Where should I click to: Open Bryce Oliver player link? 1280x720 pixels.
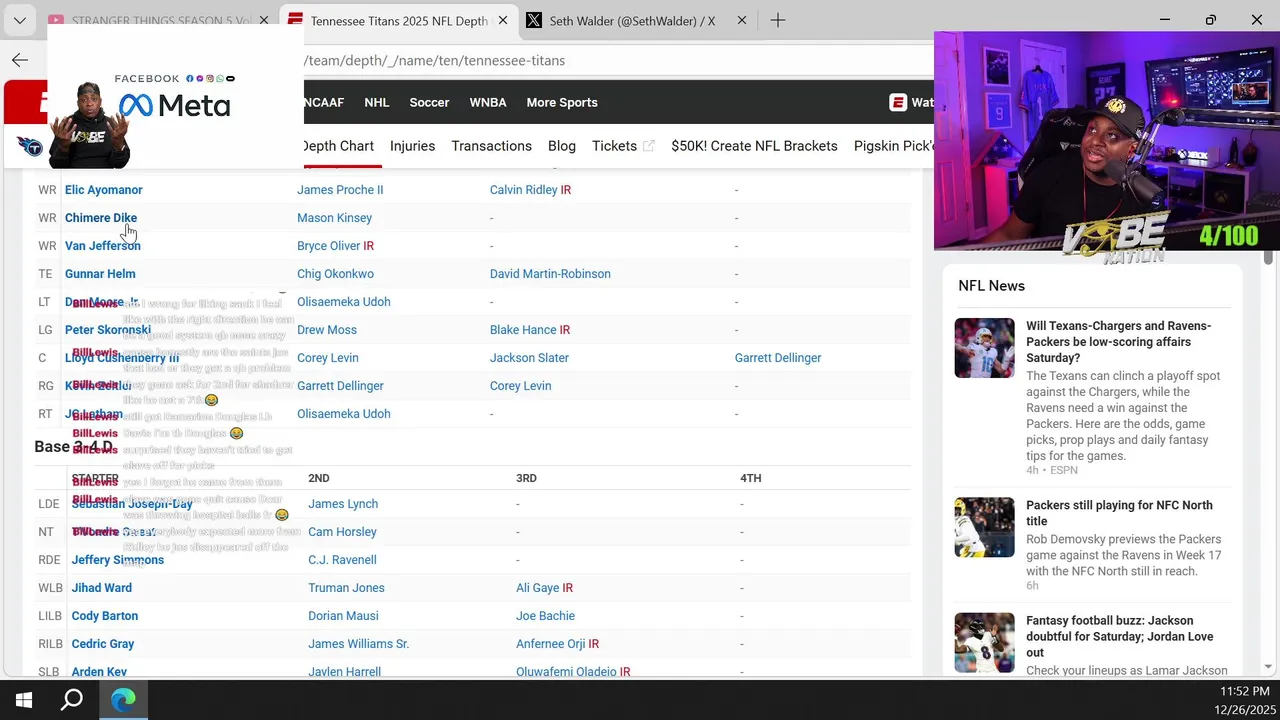(328, 246)
